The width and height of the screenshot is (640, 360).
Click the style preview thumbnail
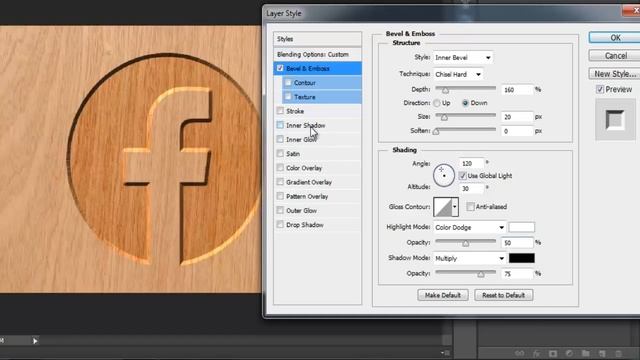point(615,120)
